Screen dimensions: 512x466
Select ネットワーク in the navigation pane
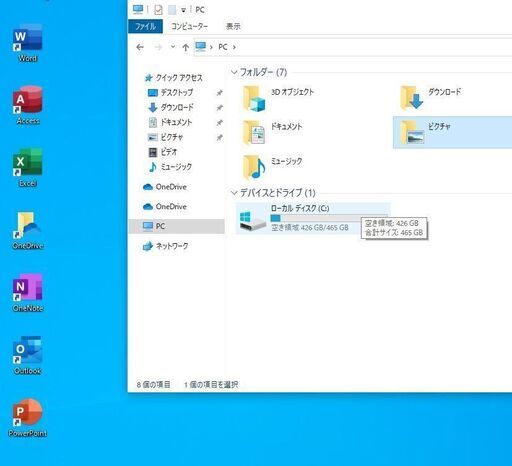(166, 246)
